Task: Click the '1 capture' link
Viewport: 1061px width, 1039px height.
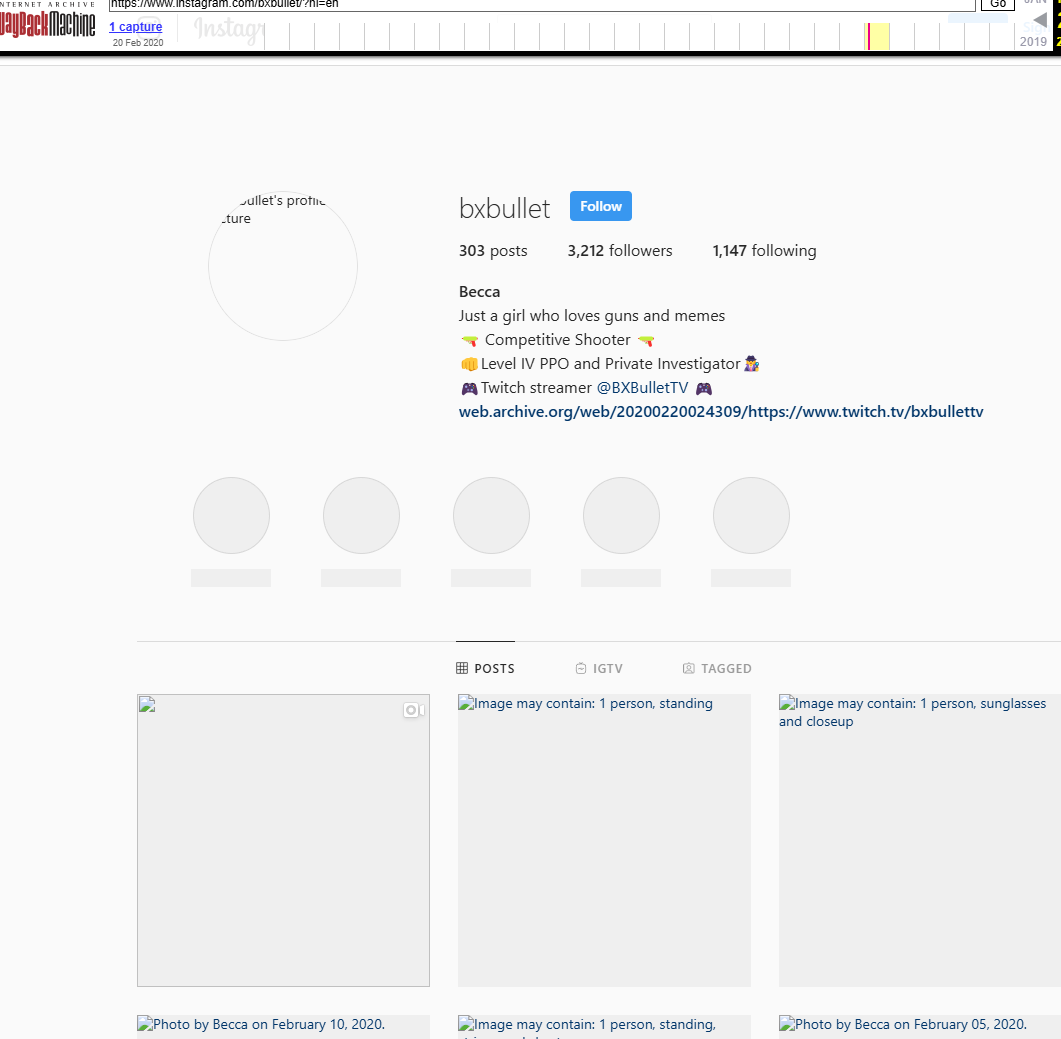Action: pos(135,27)
